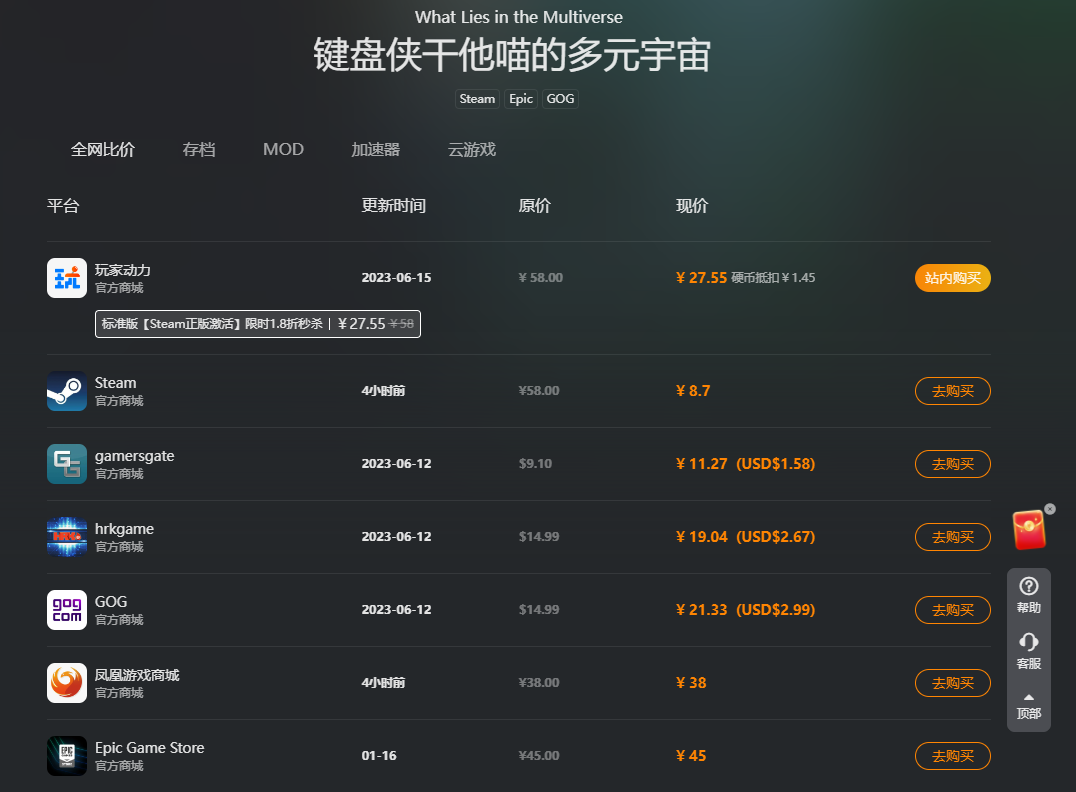
Task: Switch to the 加速器 tab
Action: [375, 150]
